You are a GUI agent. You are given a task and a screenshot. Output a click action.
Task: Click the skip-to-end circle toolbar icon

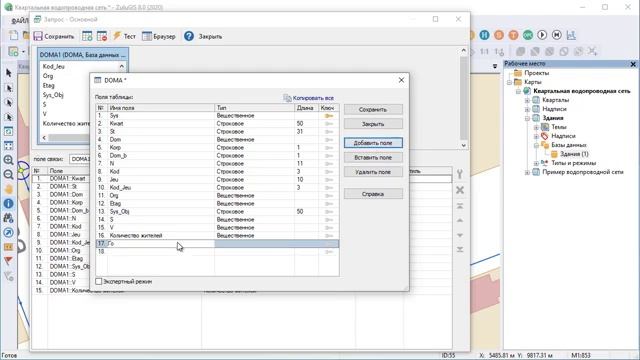click(557, 35)
